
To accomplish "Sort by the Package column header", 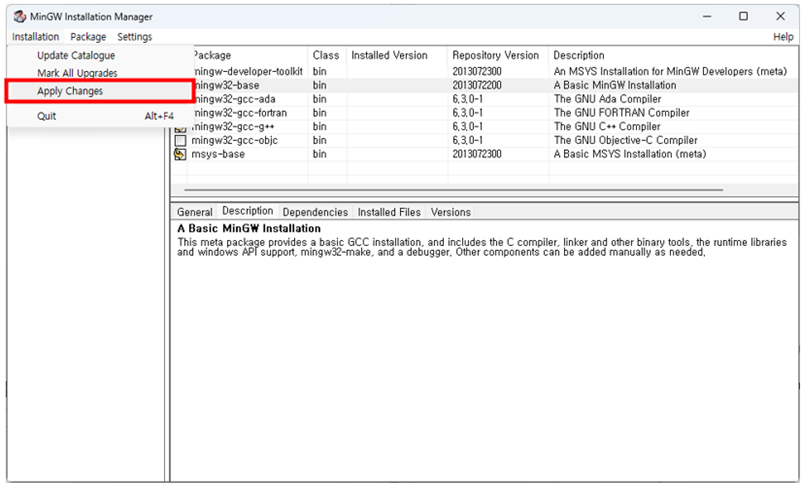I will click(250, 55).
